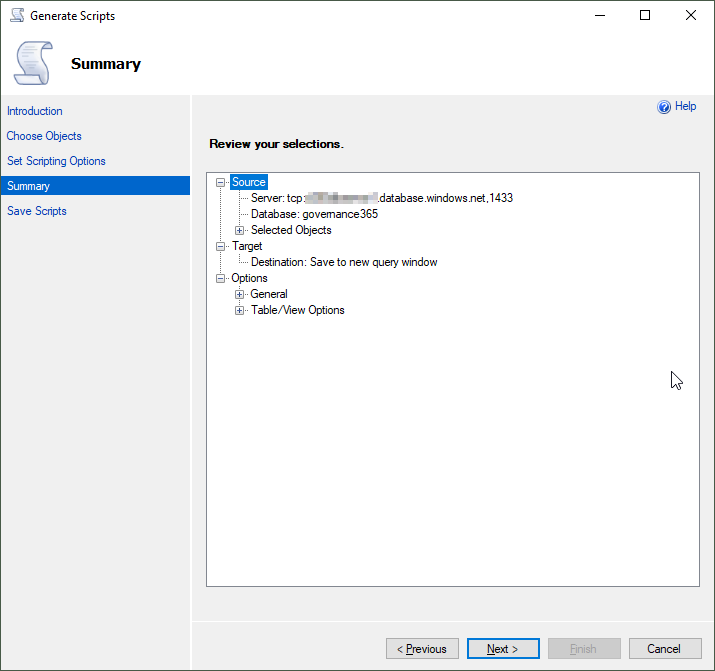Go to the Introduction step

pos(35,111)
